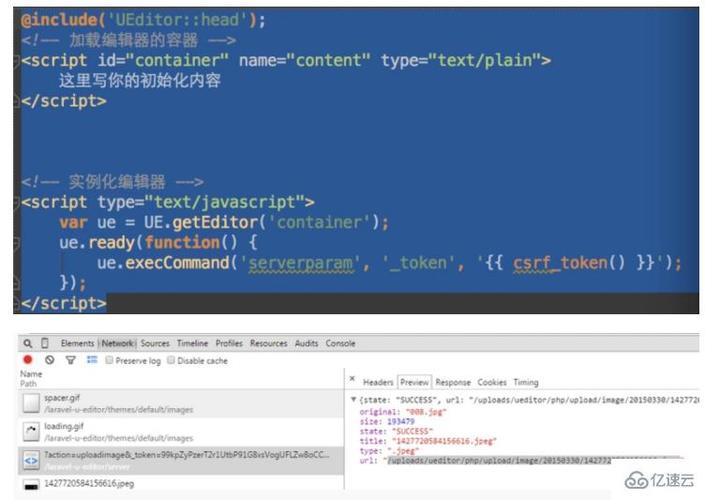Enable the Preserve log checkbox
The height and width of the screenshot is (500, 705).
pos(109,360)
